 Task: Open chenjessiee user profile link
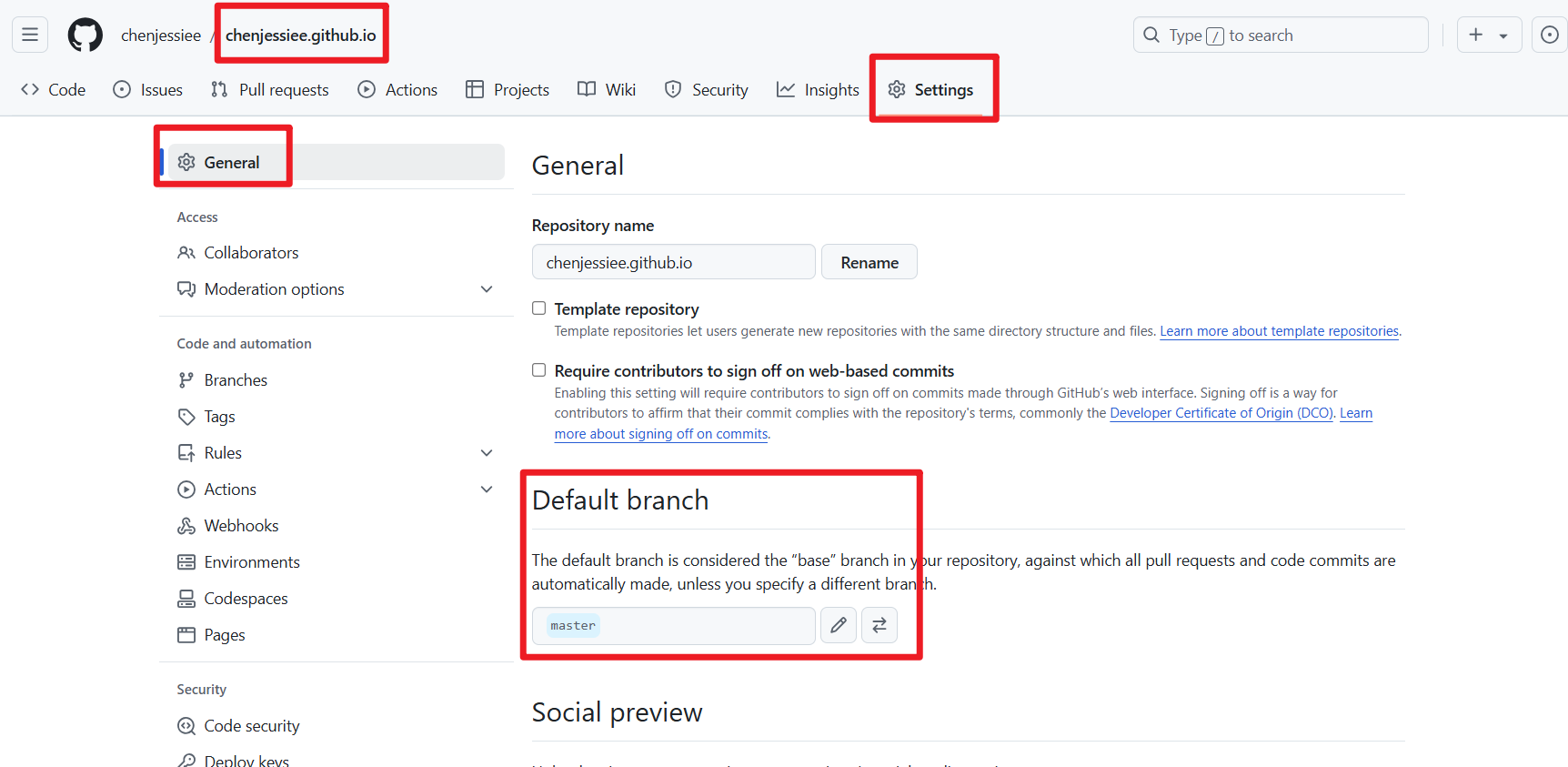pyautogui.click(x=161, y=35)
